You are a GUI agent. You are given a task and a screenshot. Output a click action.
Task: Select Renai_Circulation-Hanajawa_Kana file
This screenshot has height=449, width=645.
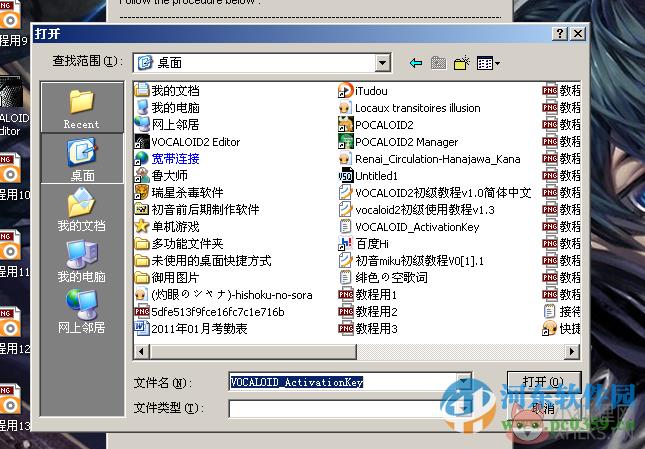[429, 159]
